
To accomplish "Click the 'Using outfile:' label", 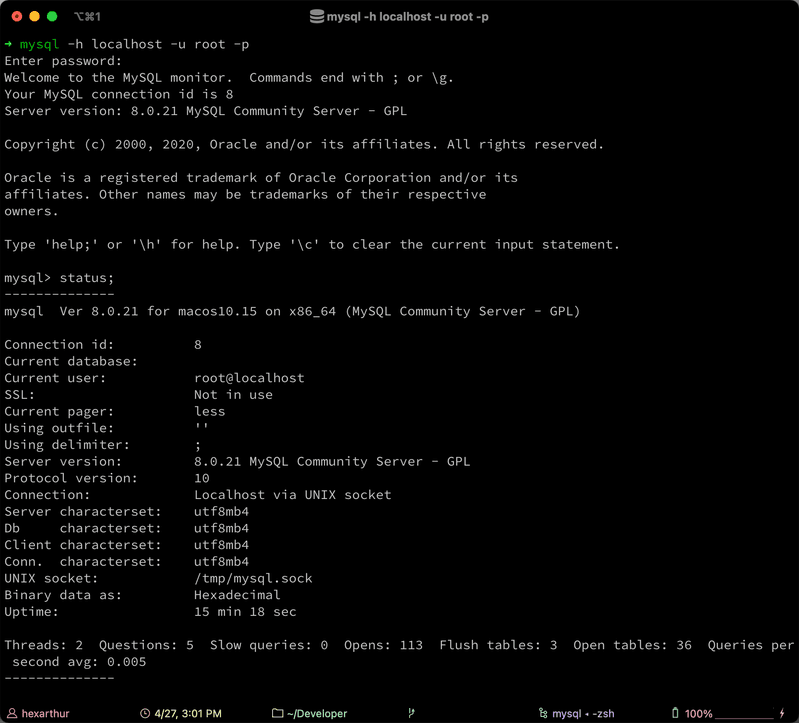I will point(59,429).
